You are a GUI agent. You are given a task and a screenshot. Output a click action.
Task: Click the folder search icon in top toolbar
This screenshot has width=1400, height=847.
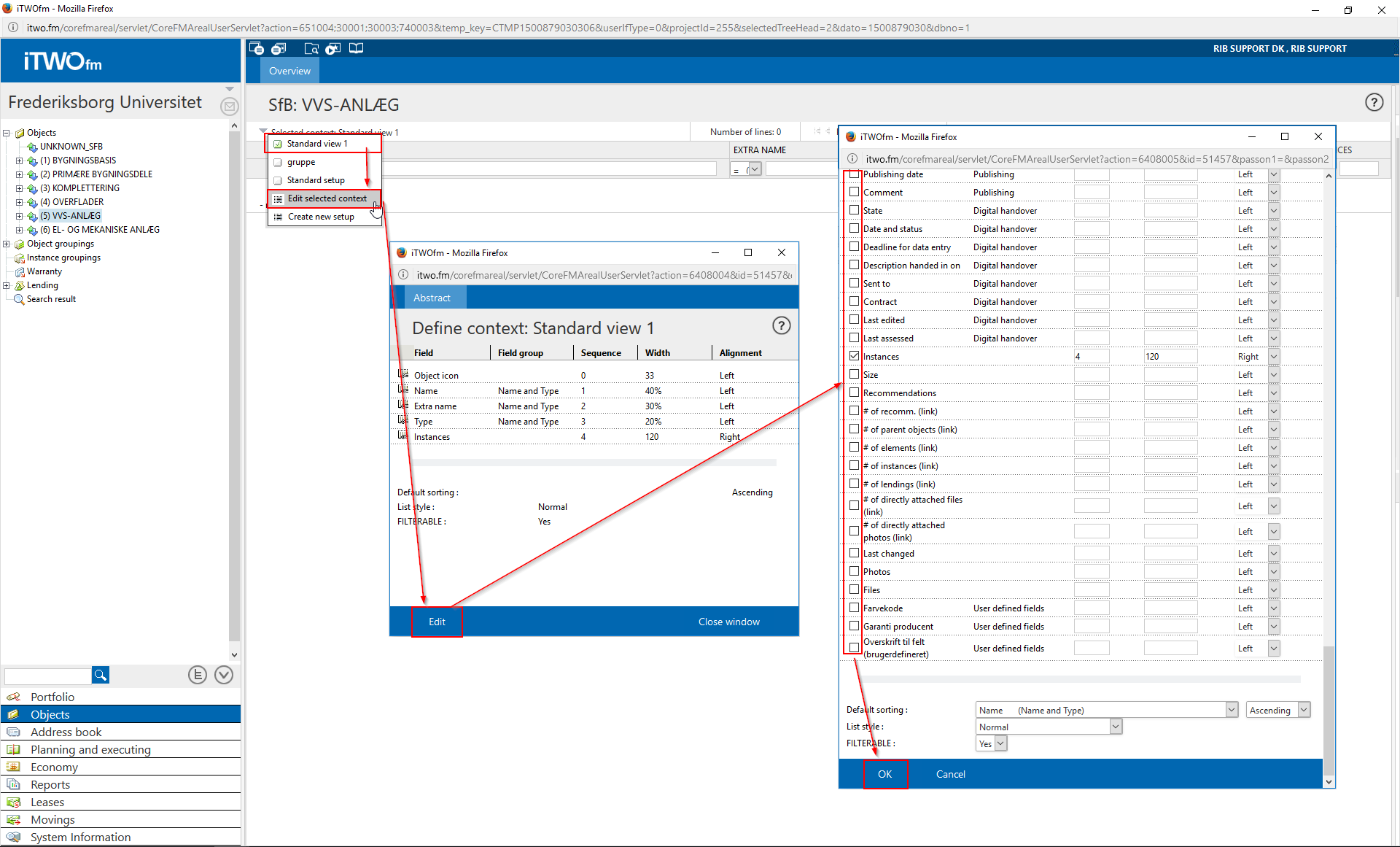311,49
